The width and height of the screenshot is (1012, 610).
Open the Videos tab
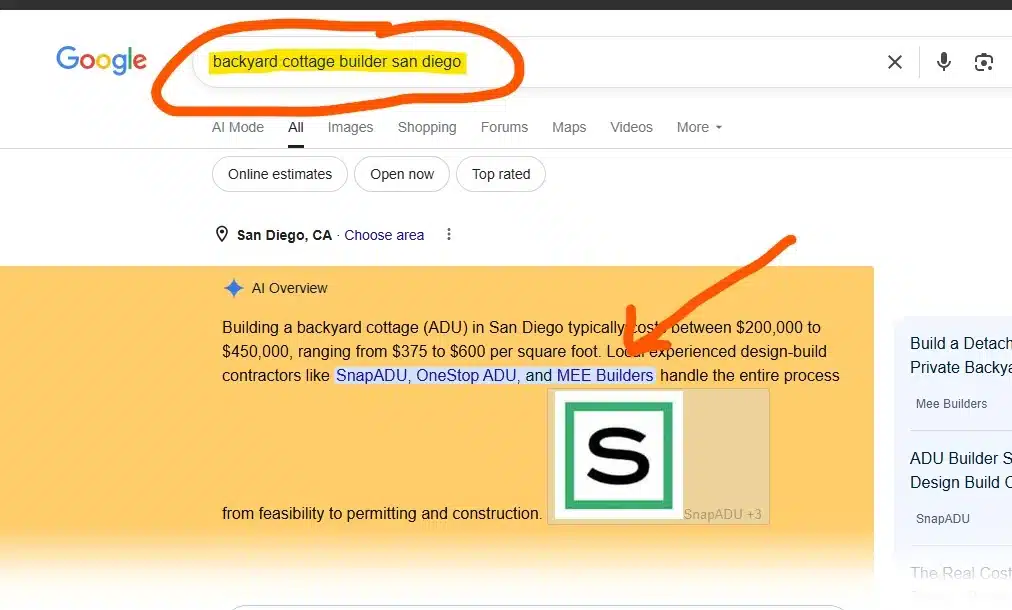coord(631,127)
